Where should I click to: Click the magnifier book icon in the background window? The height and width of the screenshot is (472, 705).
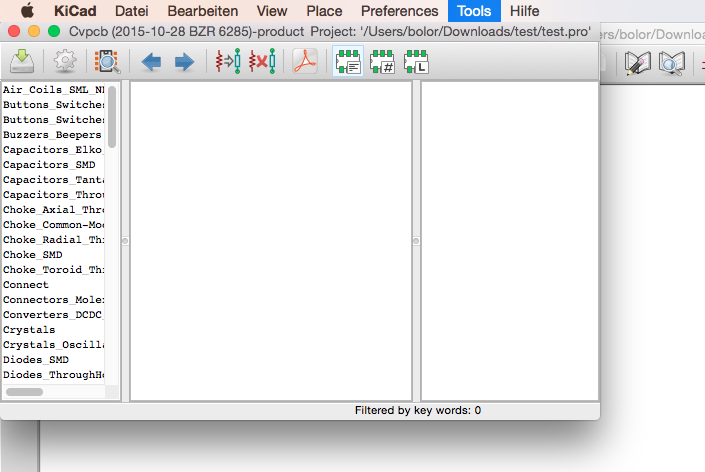(x=672, y=62)
